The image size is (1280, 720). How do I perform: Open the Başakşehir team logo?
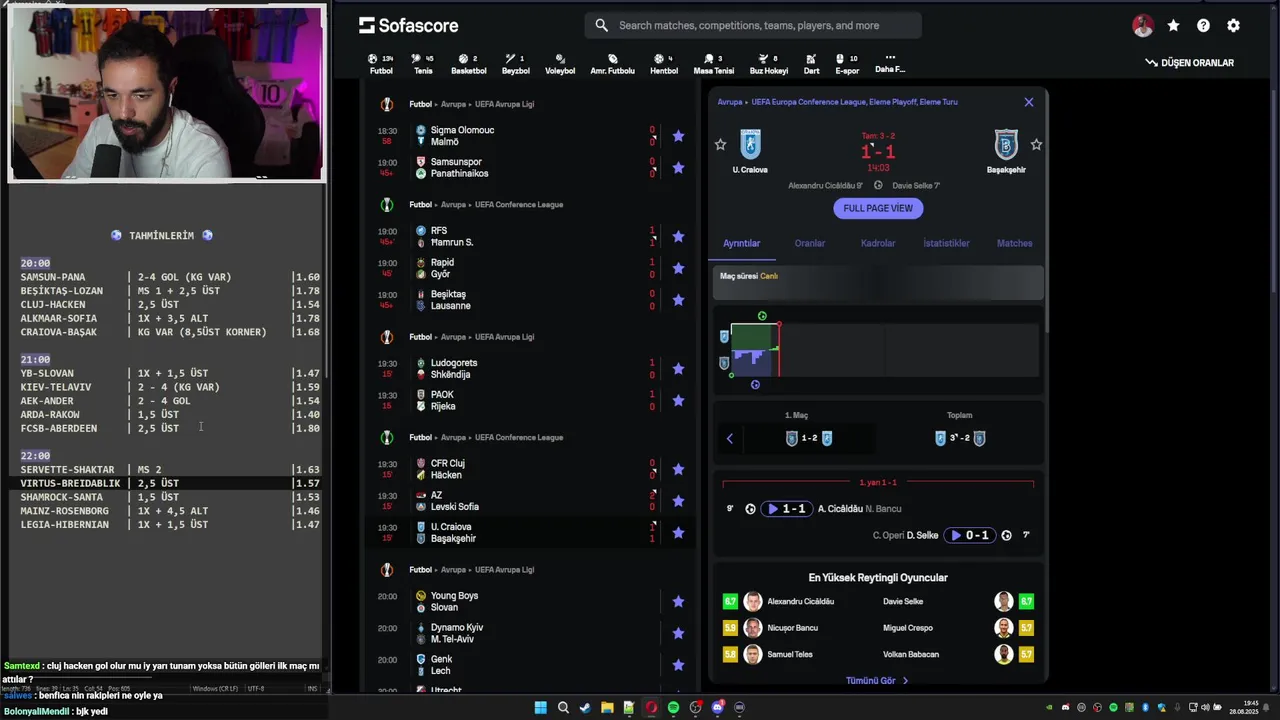1006,145
